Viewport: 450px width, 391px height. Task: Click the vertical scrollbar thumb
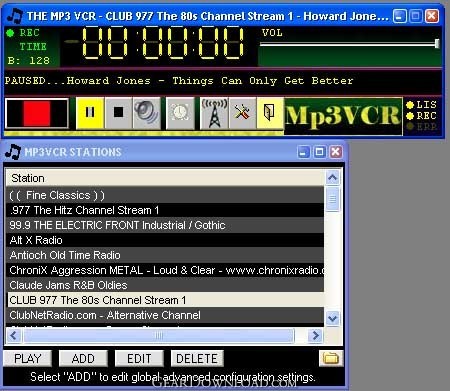[333, 199]
